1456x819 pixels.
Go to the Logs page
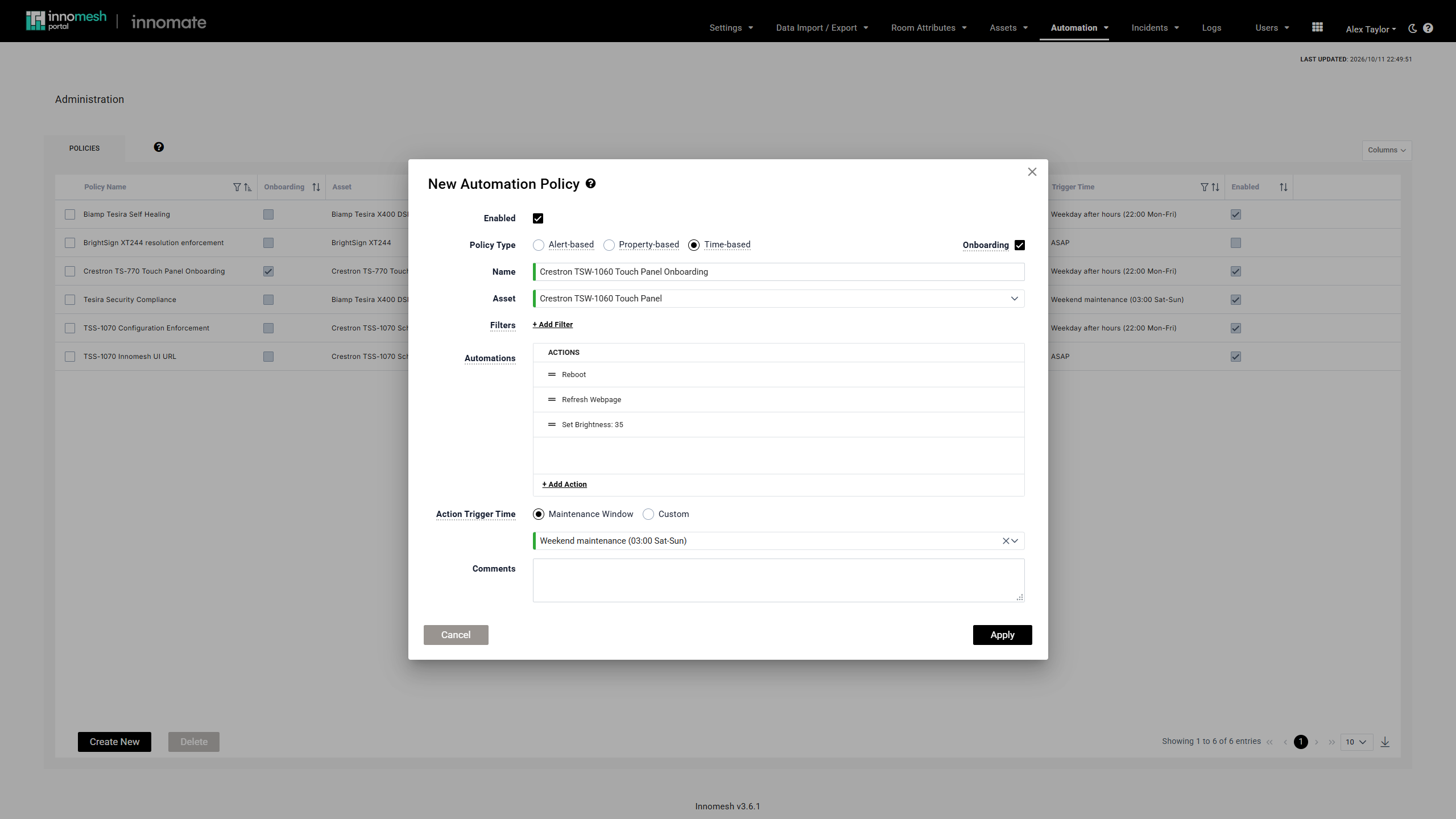click(1211, 28)
